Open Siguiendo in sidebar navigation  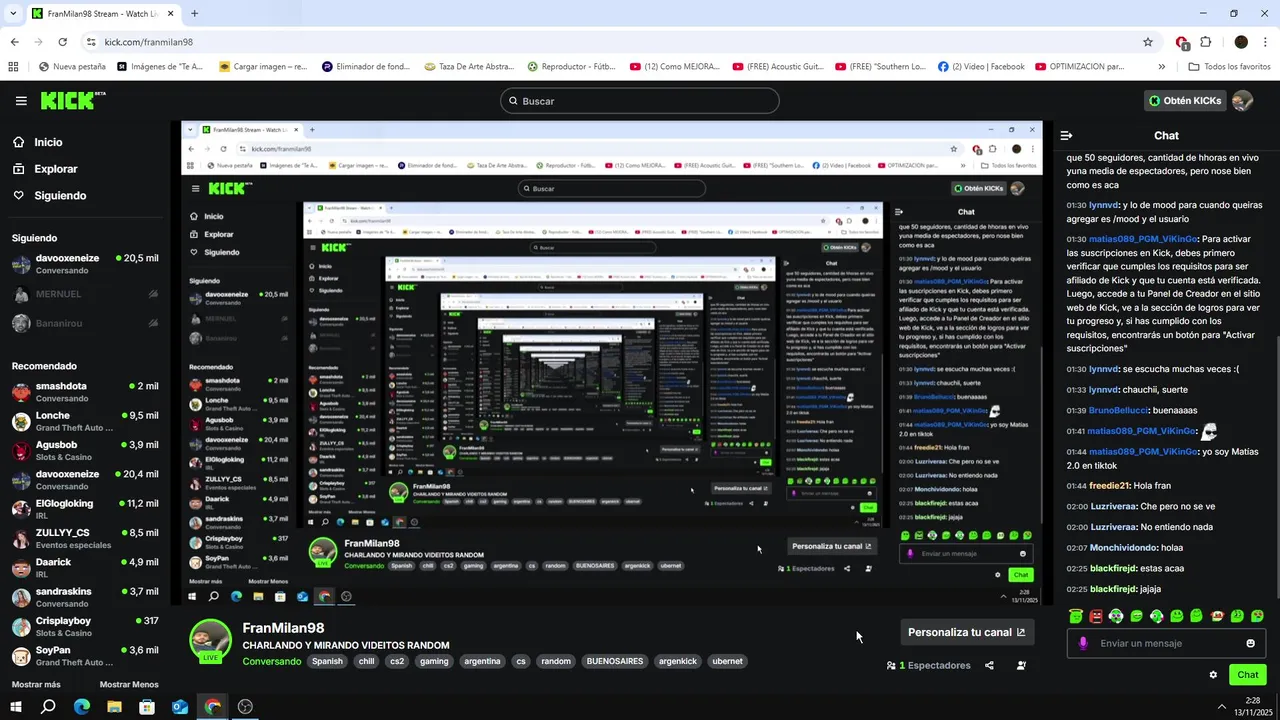49,196
